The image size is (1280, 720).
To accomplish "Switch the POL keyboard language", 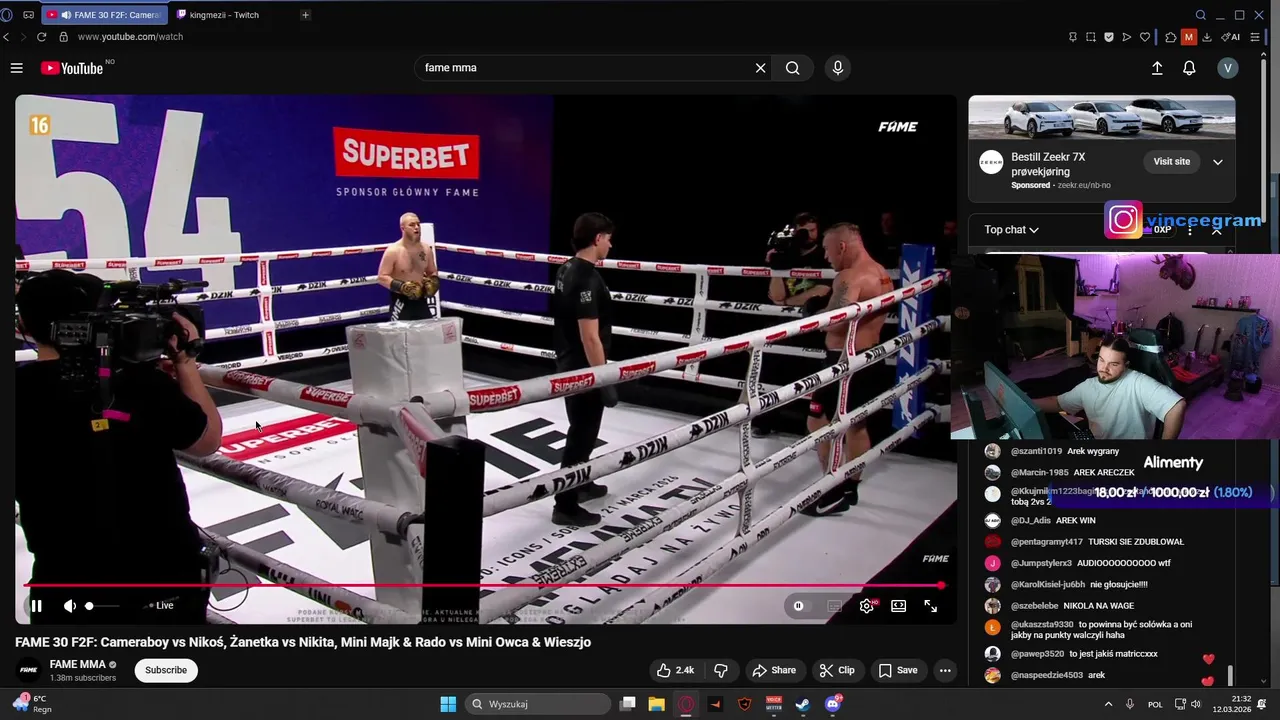I will click(x=1155, y=704).
